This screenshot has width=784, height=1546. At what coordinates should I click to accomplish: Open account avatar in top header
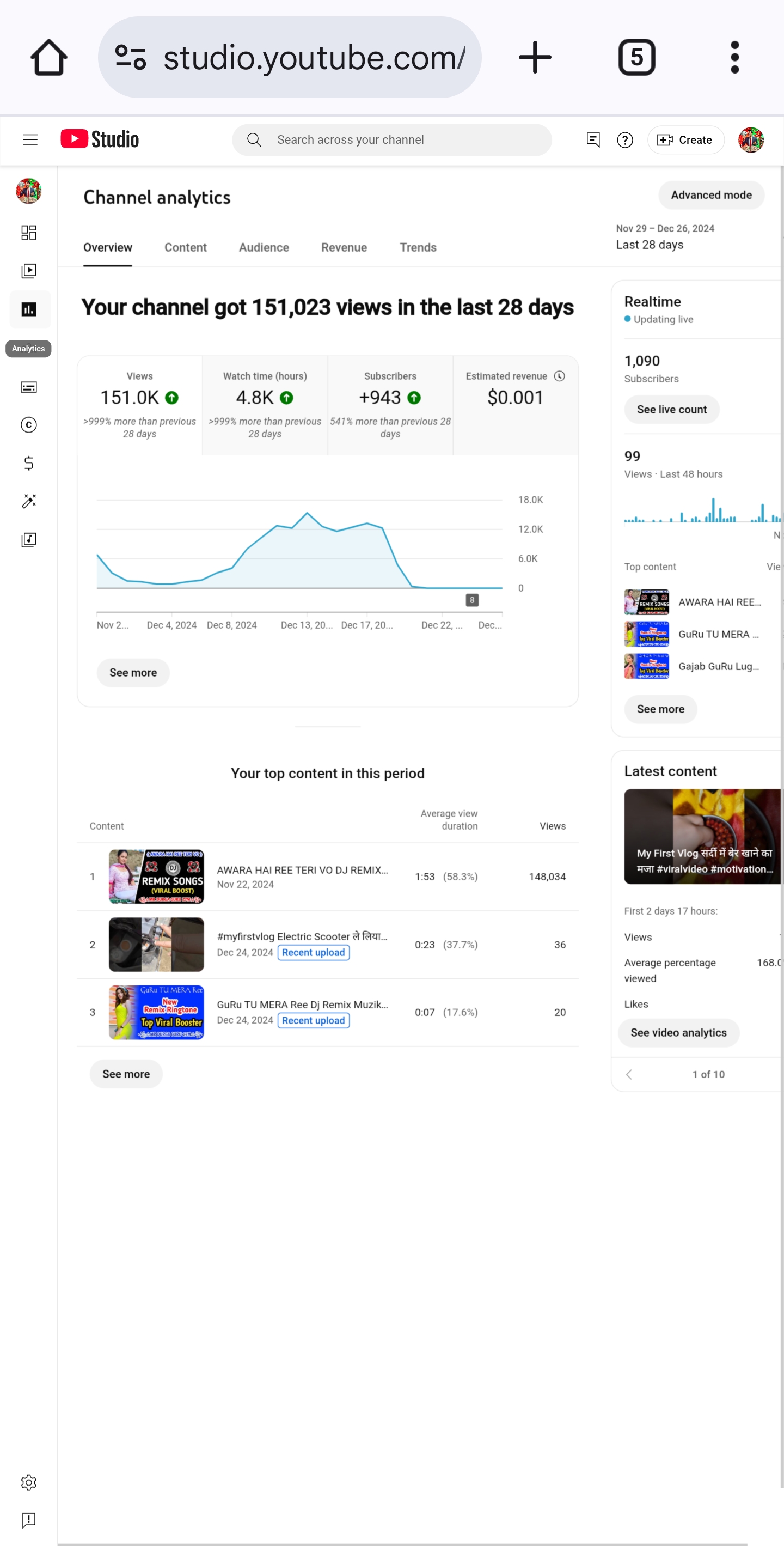point(750,140)
